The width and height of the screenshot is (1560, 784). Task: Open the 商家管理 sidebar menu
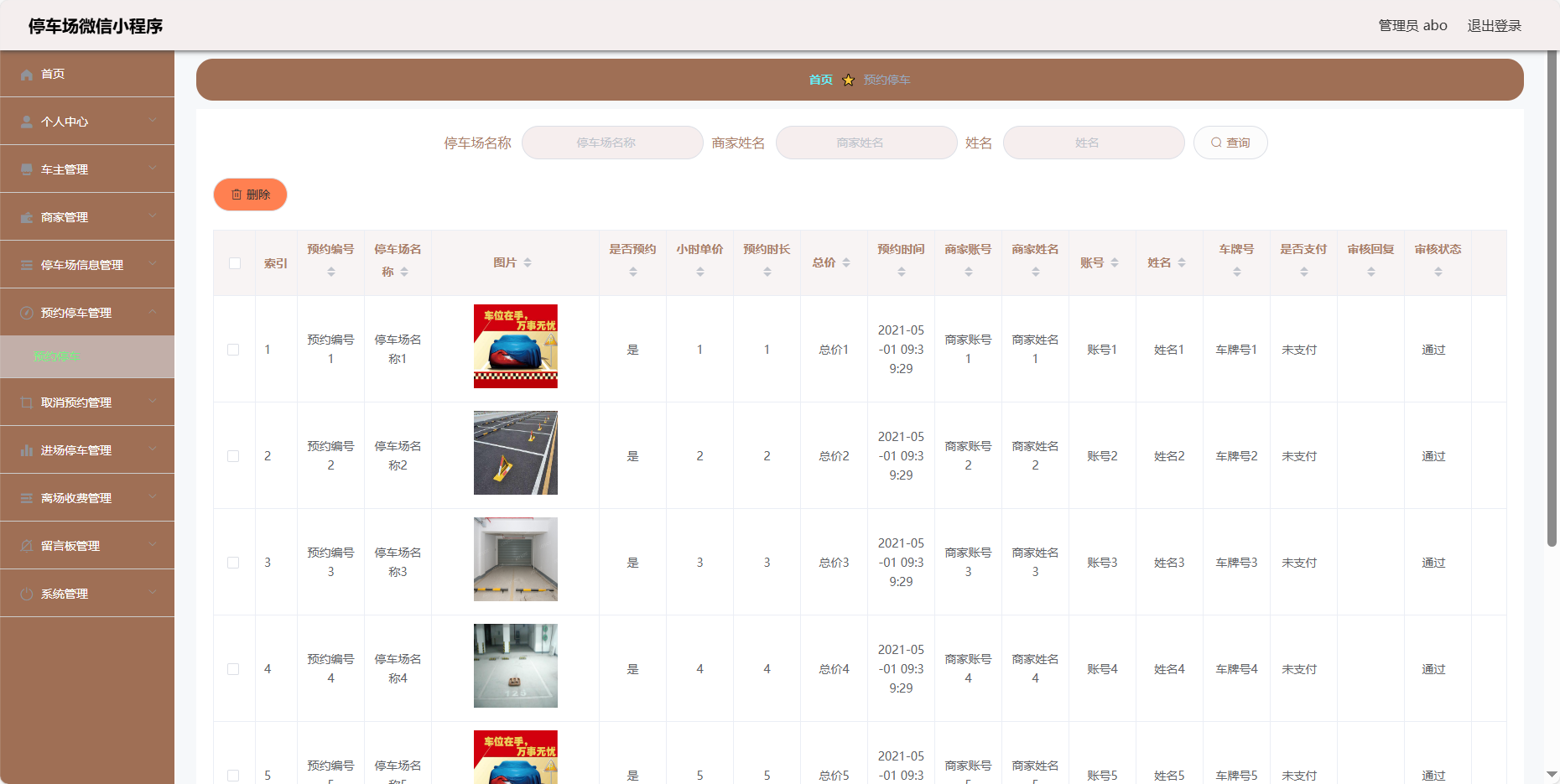tap(87, 217)
